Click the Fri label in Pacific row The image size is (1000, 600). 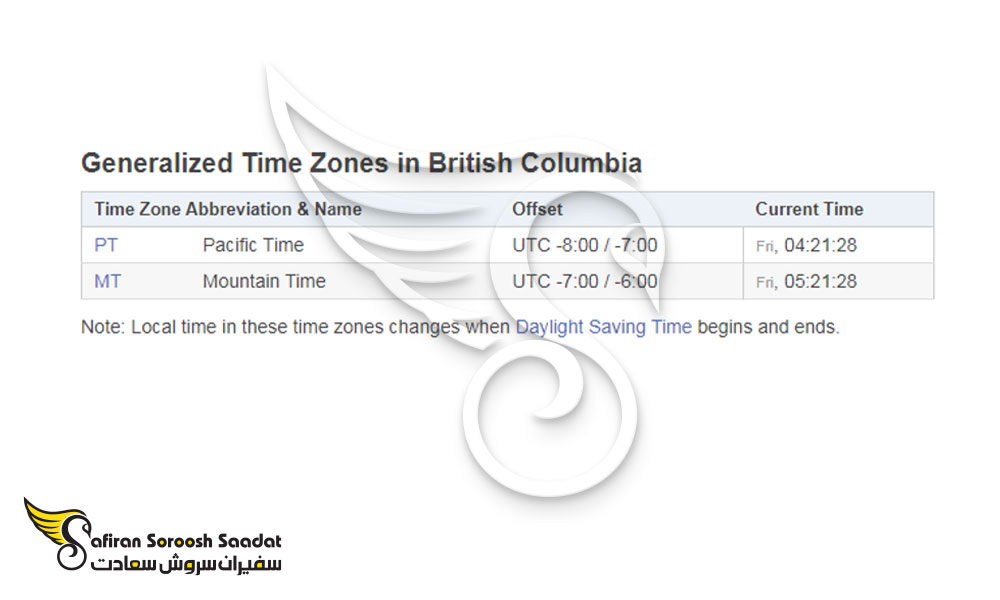766,247
